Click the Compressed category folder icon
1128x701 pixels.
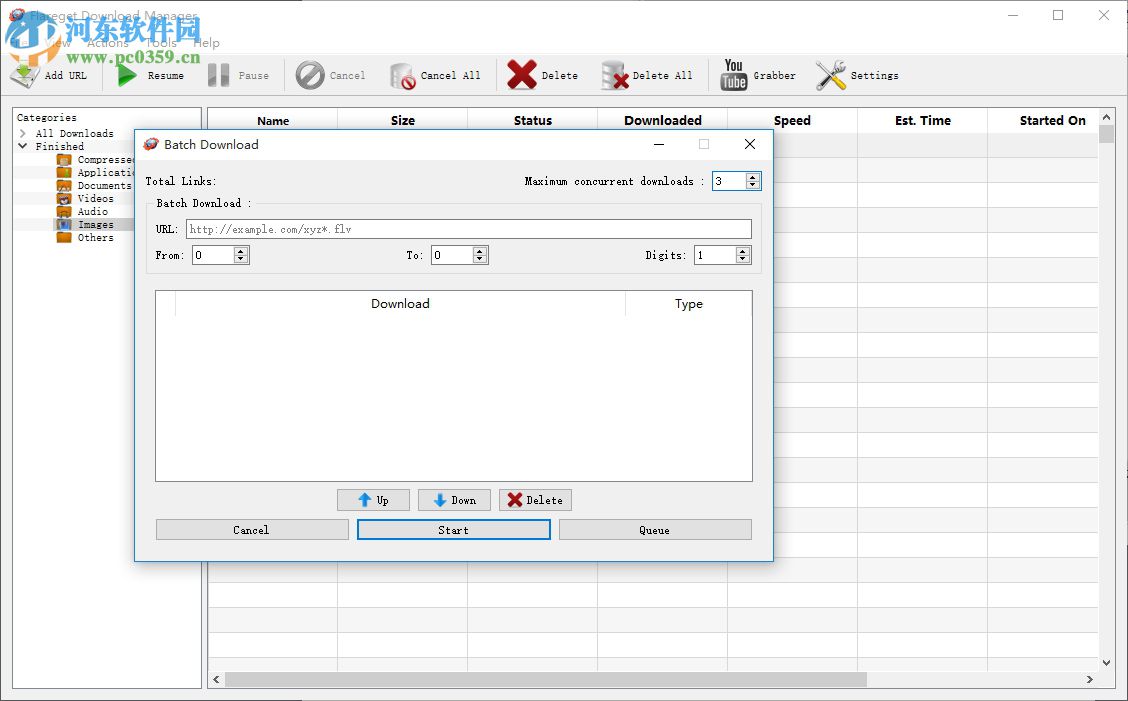click(64, 160)
